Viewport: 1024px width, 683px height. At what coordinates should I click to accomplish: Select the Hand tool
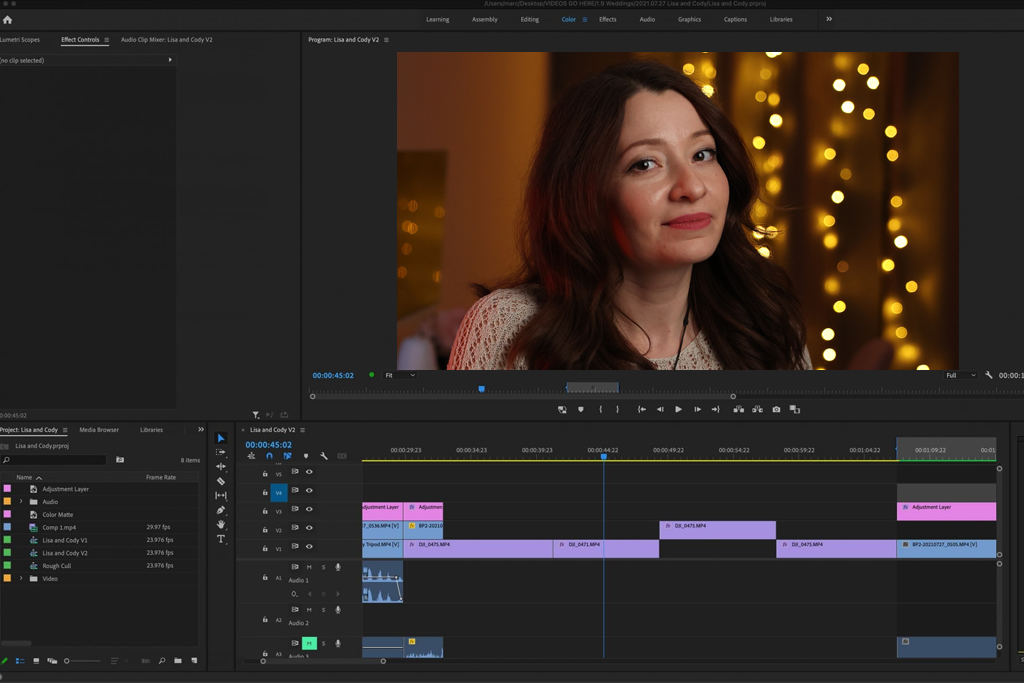pyautogui.click(x=221, y=524)
